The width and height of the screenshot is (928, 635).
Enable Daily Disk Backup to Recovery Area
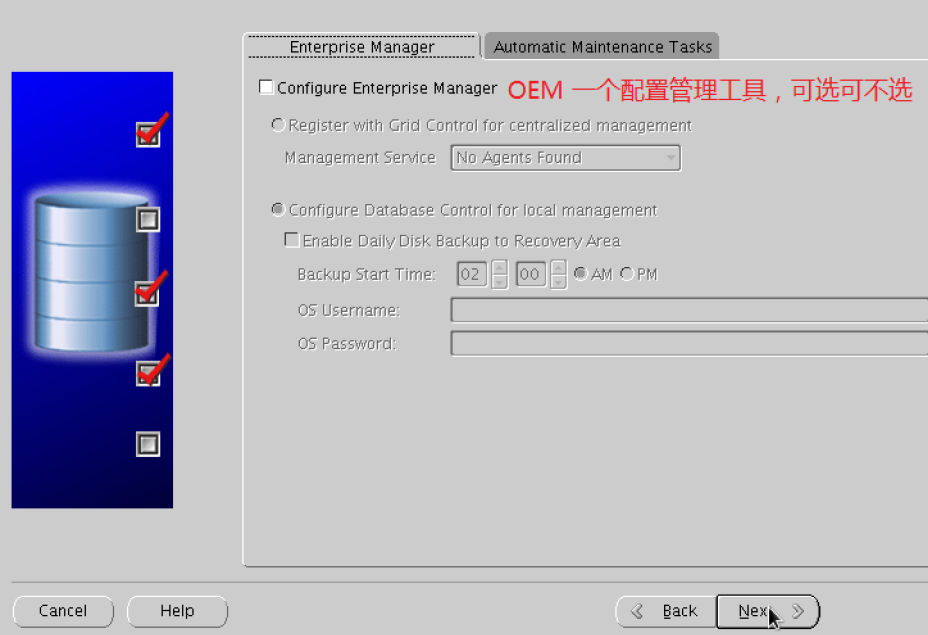point(292,240)
